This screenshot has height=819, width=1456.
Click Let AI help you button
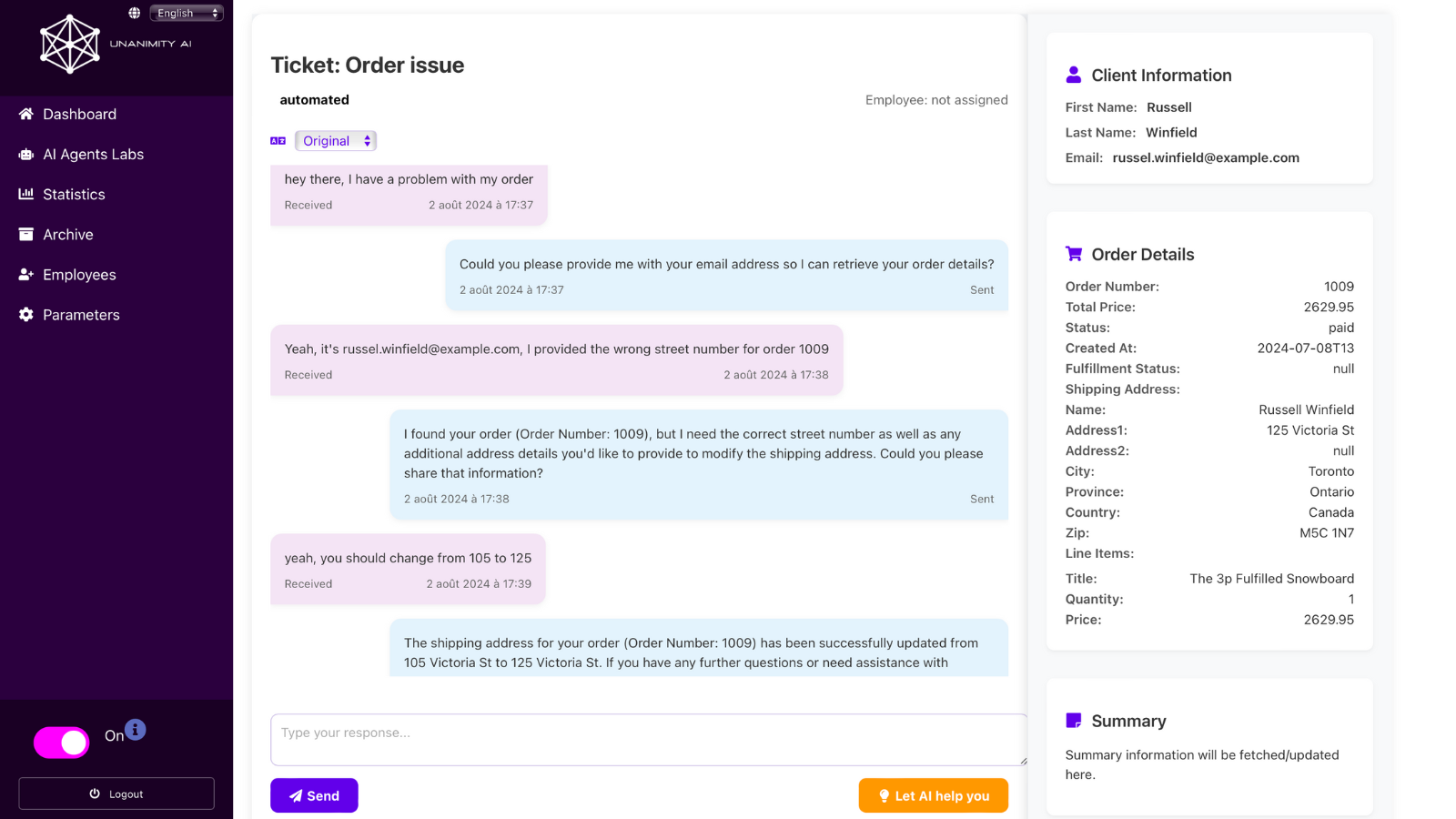coord(933,795)
